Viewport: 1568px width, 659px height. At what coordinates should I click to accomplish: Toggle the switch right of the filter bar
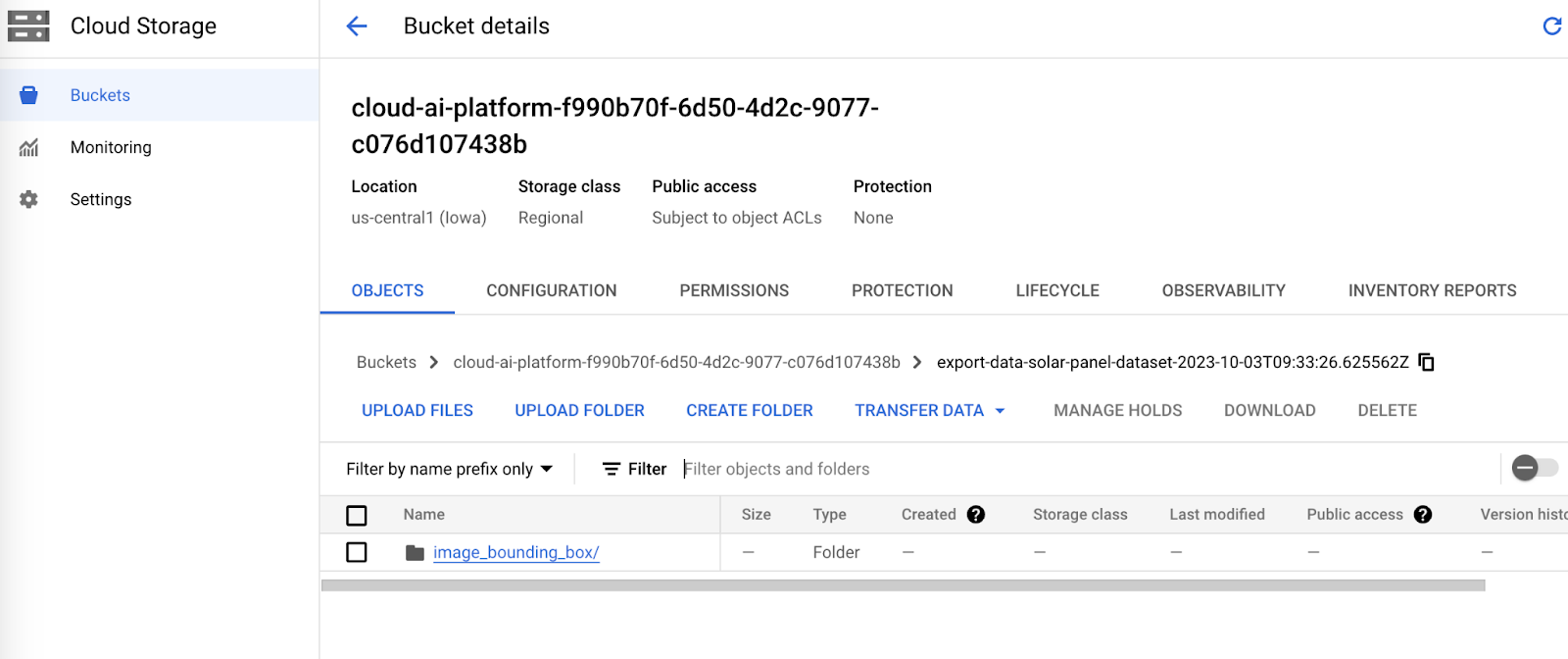(1534, 468)
